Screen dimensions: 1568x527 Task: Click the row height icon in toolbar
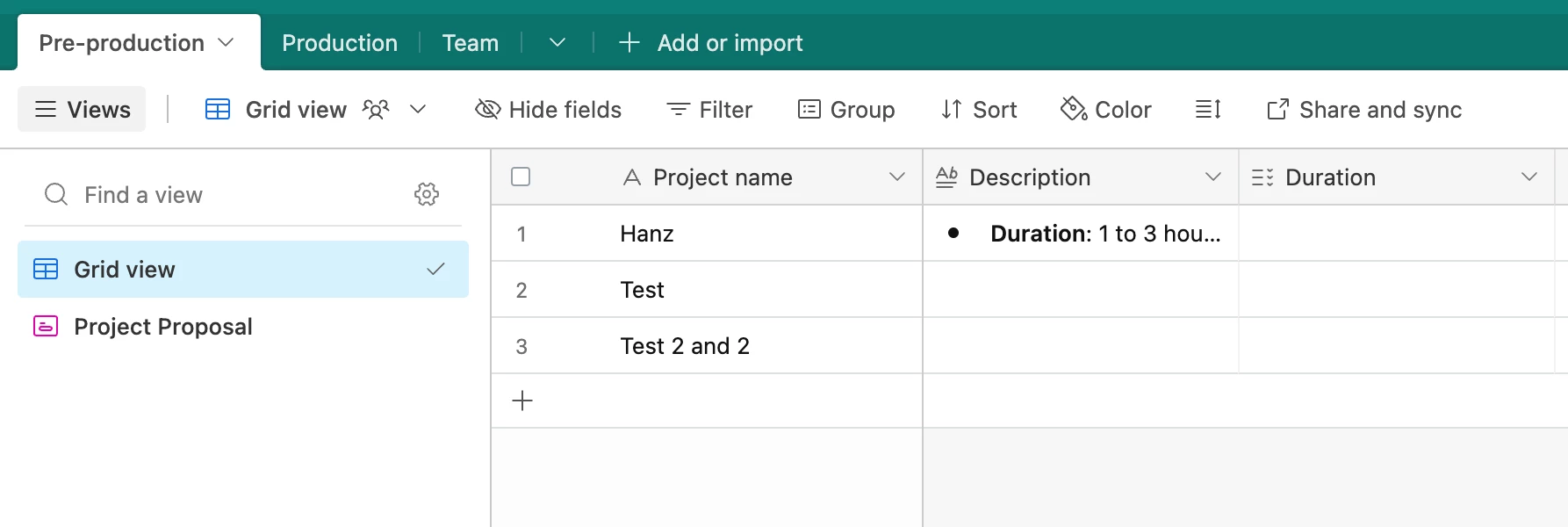coord(1208,110)
